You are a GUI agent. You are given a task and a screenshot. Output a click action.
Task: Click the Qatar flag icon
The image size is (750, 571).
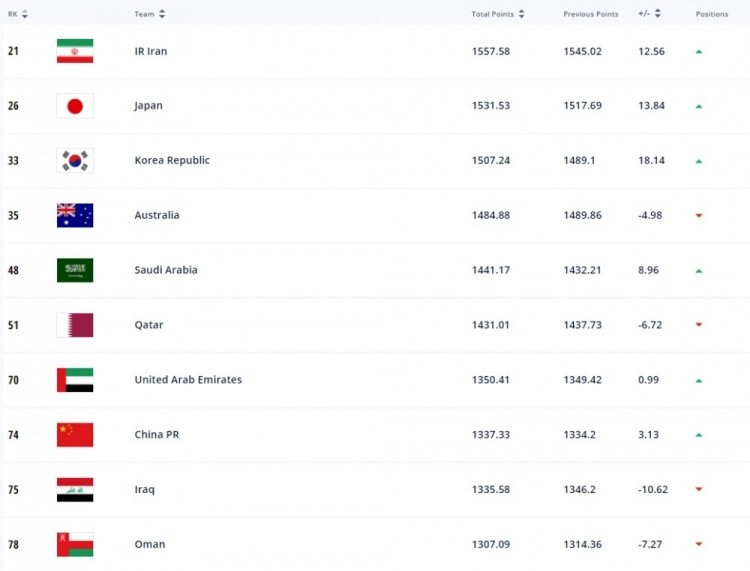point(75,325)
